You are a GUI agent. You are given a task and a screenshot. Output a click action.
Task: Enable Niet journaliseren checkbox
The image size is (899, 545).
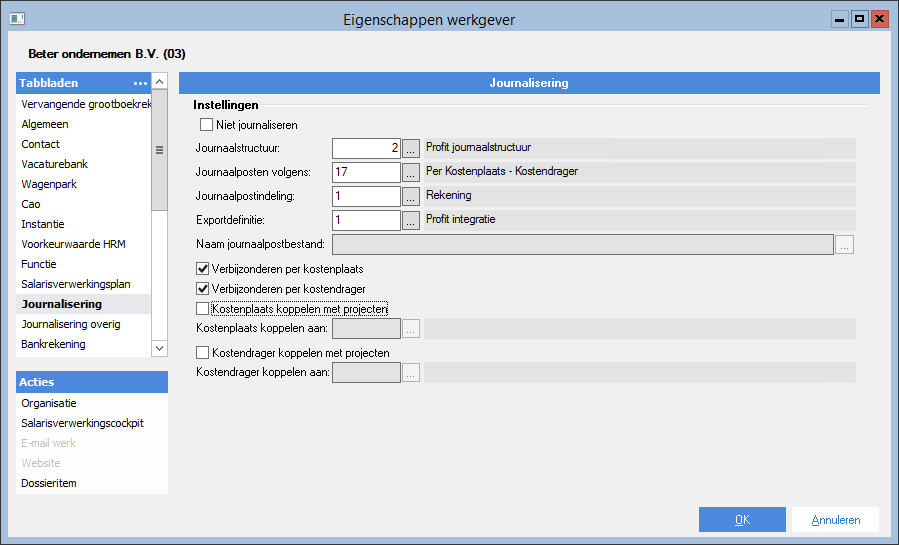[206, 124]
